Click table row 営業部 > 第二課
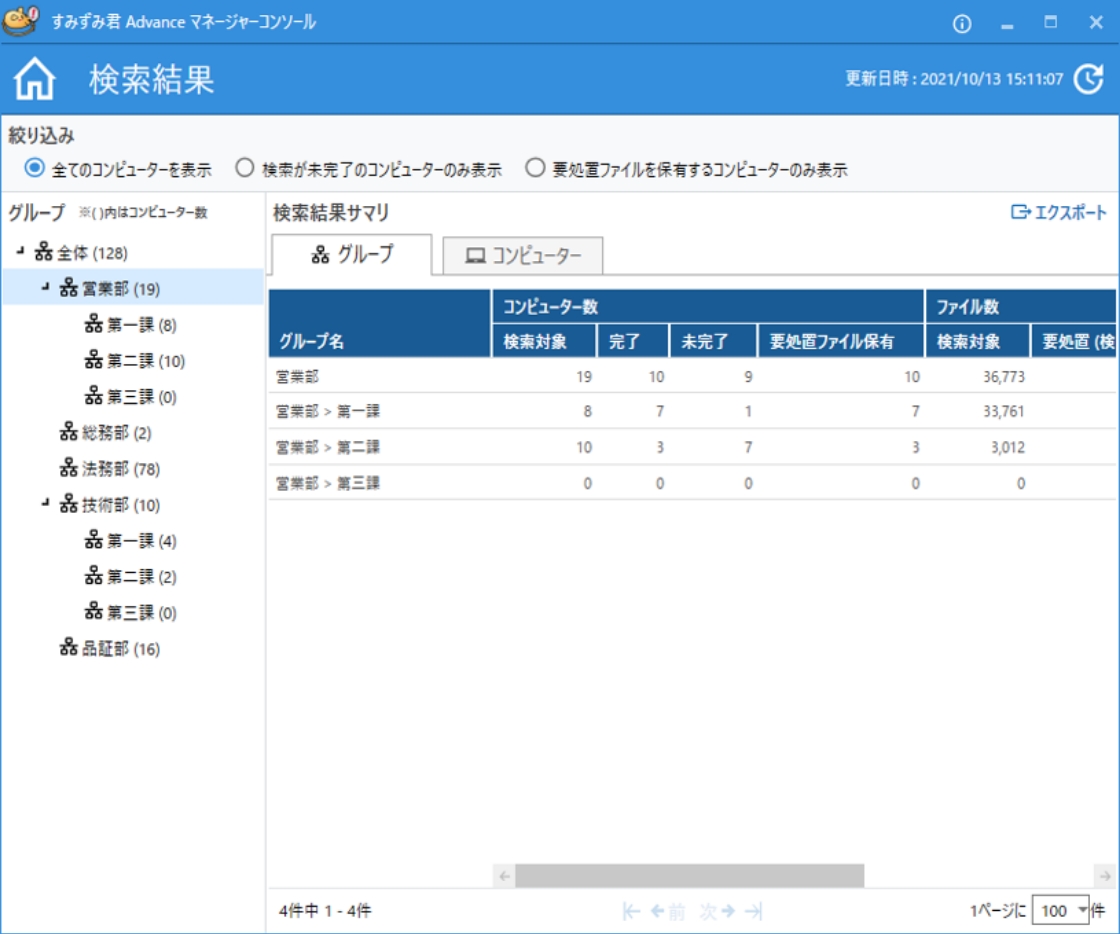 (x=692, y=447)
